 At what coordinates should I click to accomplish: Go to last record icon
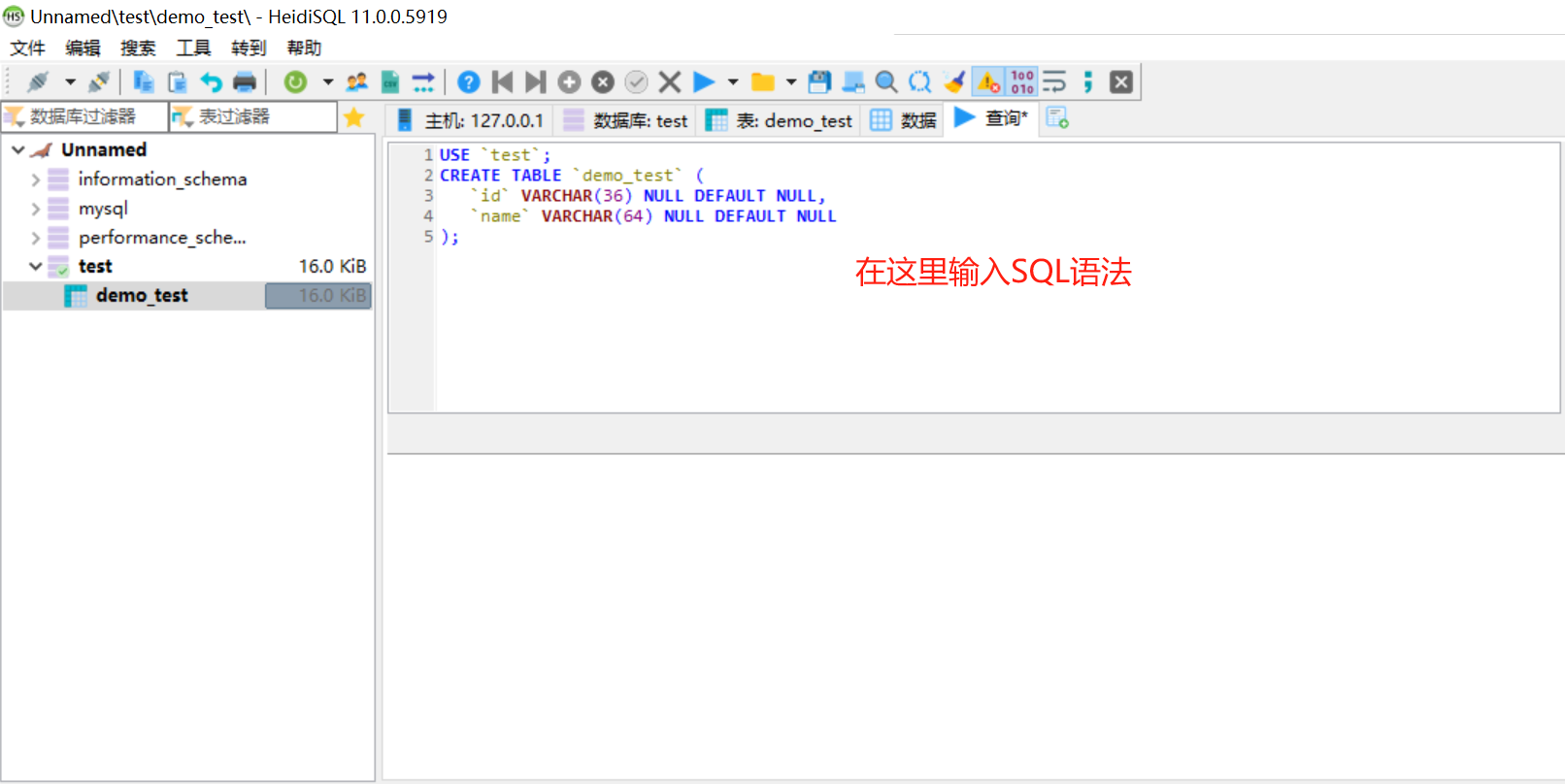[536, 82]
